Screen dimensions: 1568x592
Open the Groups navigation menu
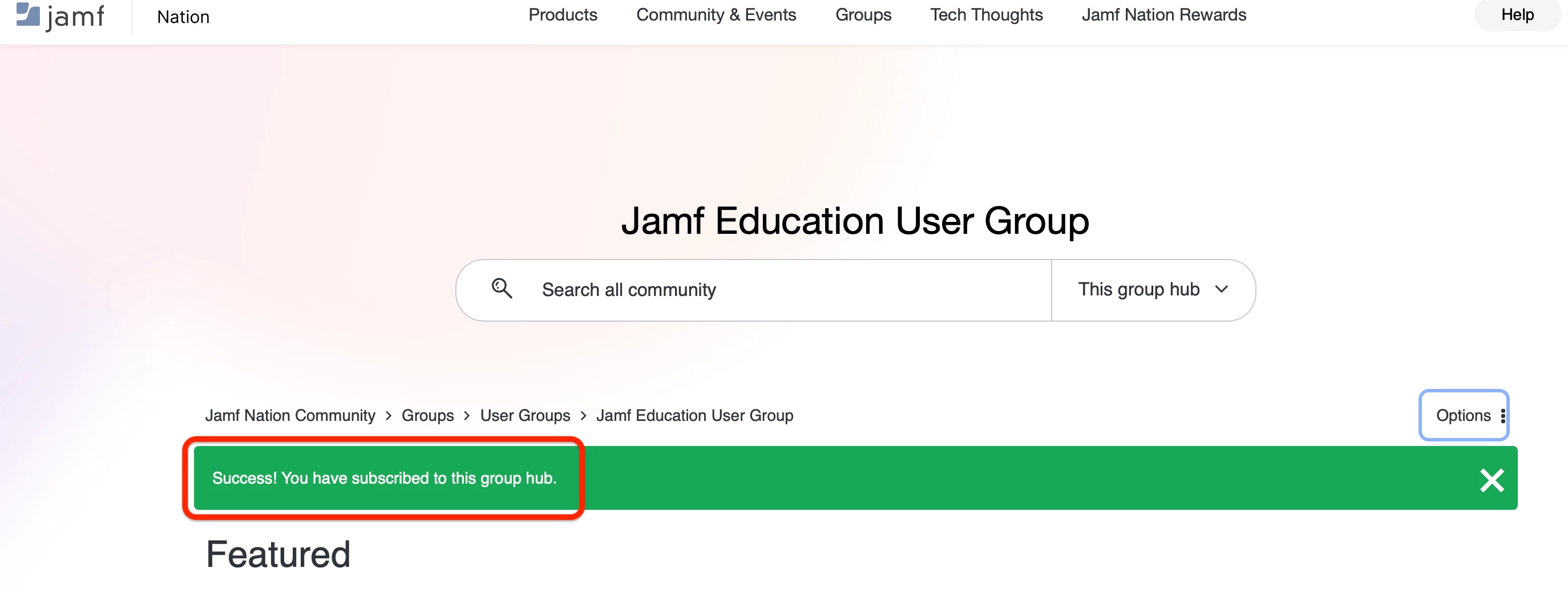[863, 15]
